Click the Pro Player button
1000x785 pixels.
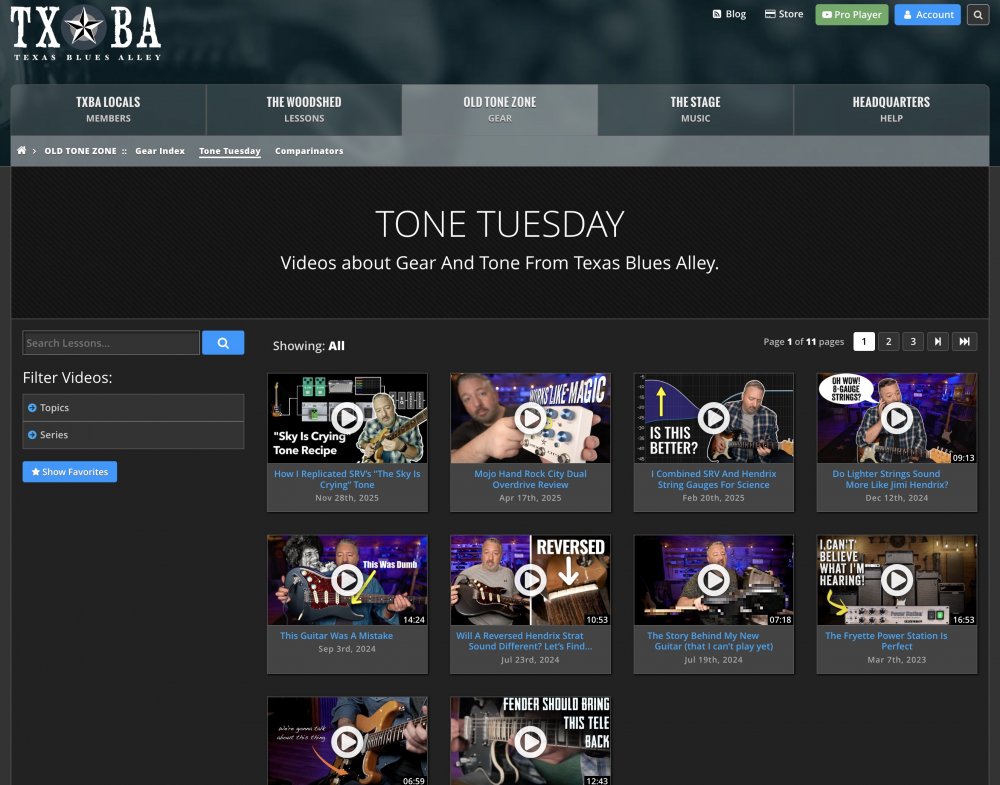point(851,15)
